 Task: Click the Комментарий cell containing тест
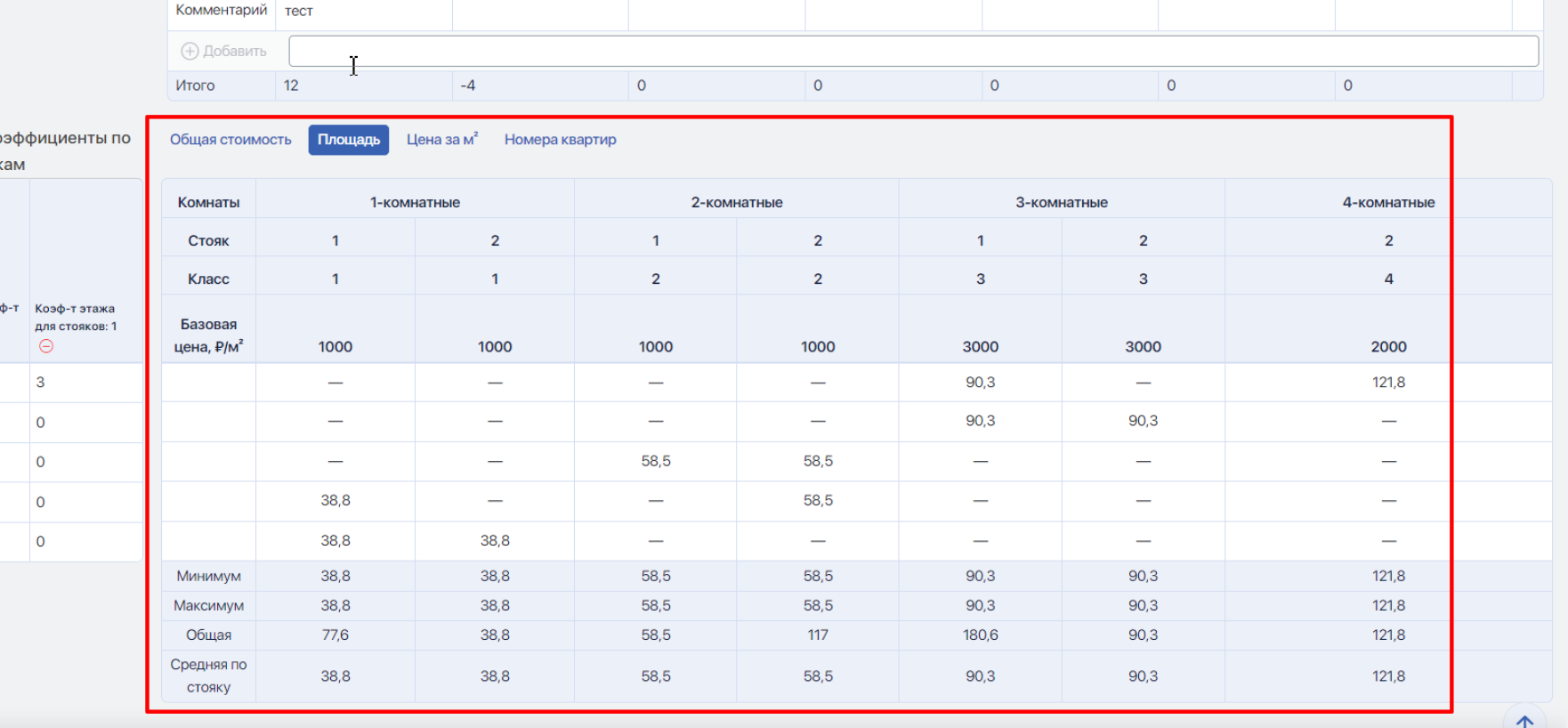[364, 12]
